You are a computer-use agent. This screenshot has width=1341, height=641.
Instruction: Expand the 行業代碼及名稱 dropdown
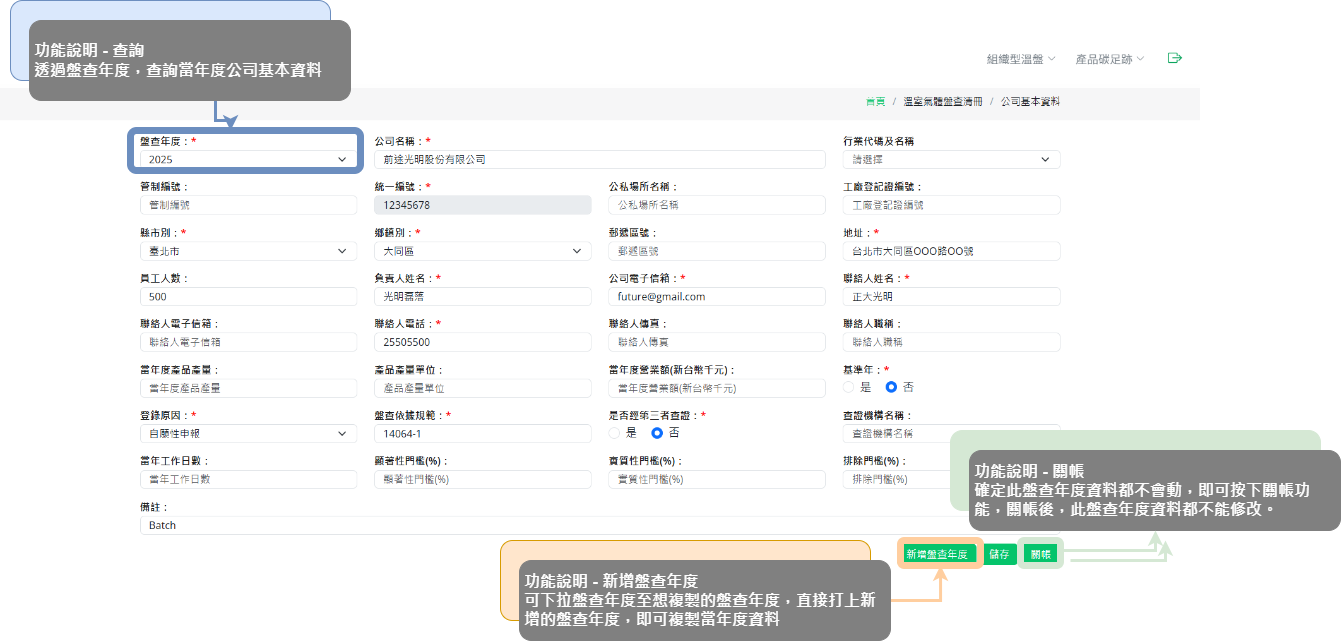[951, 159]
